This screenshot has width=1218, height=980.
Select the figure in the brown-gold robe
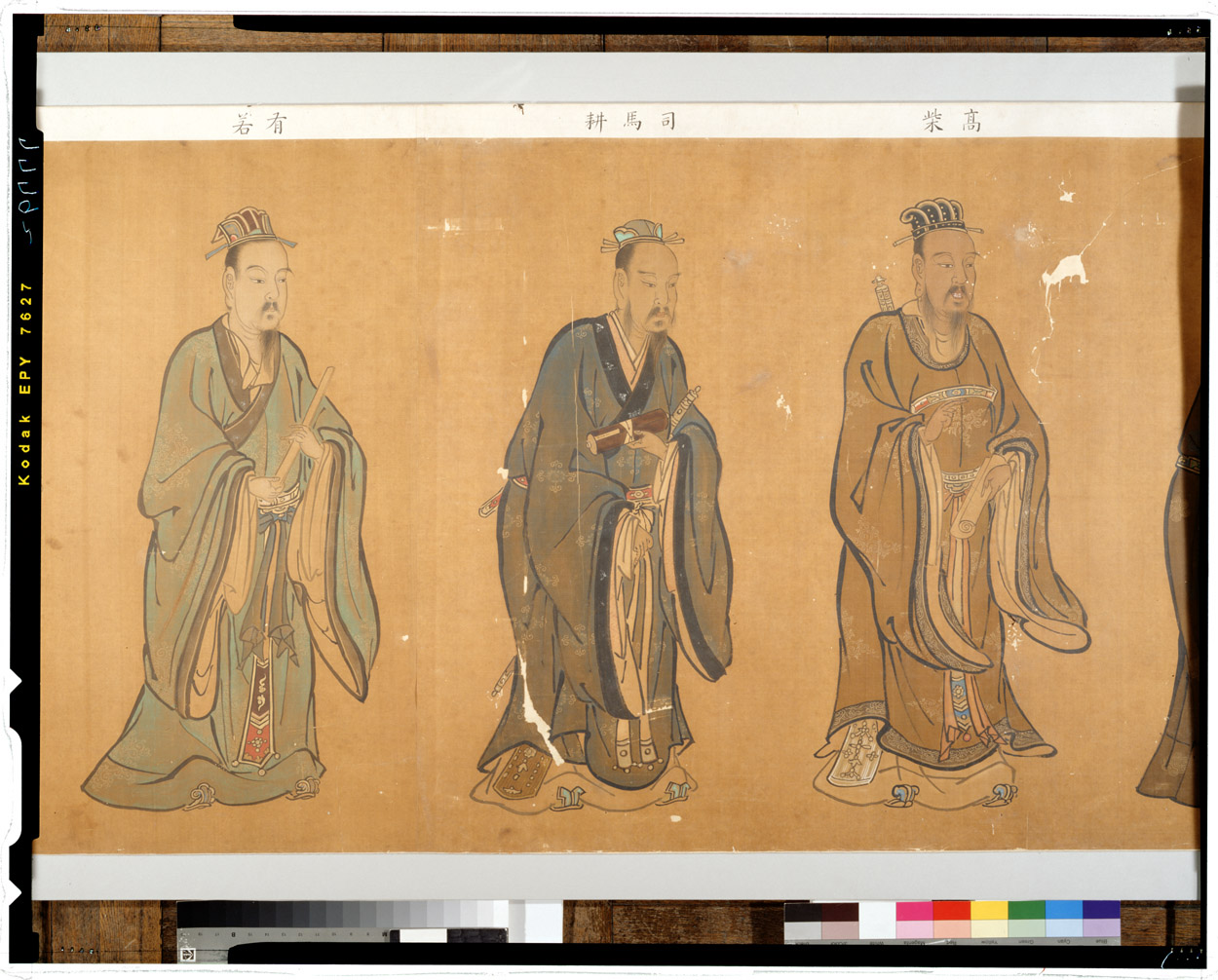[950, 502]
